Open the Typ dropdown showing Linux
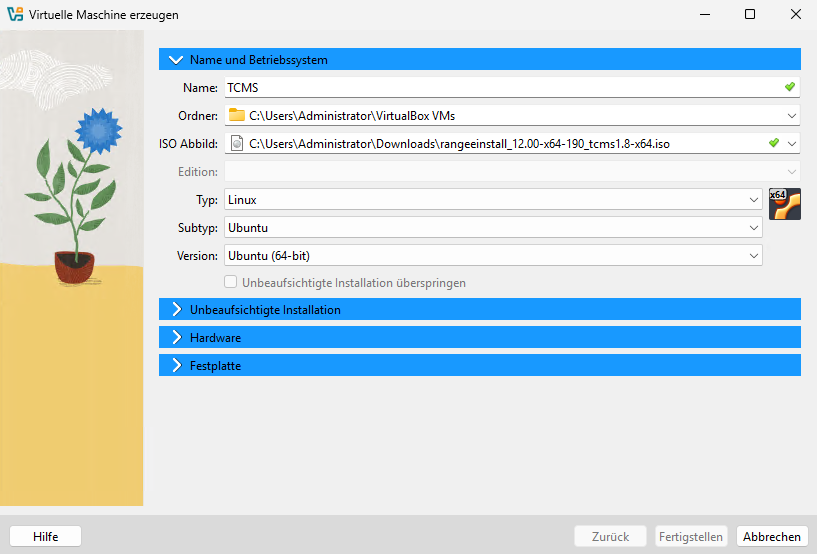The image size is (817, 554). coord(753,200)
